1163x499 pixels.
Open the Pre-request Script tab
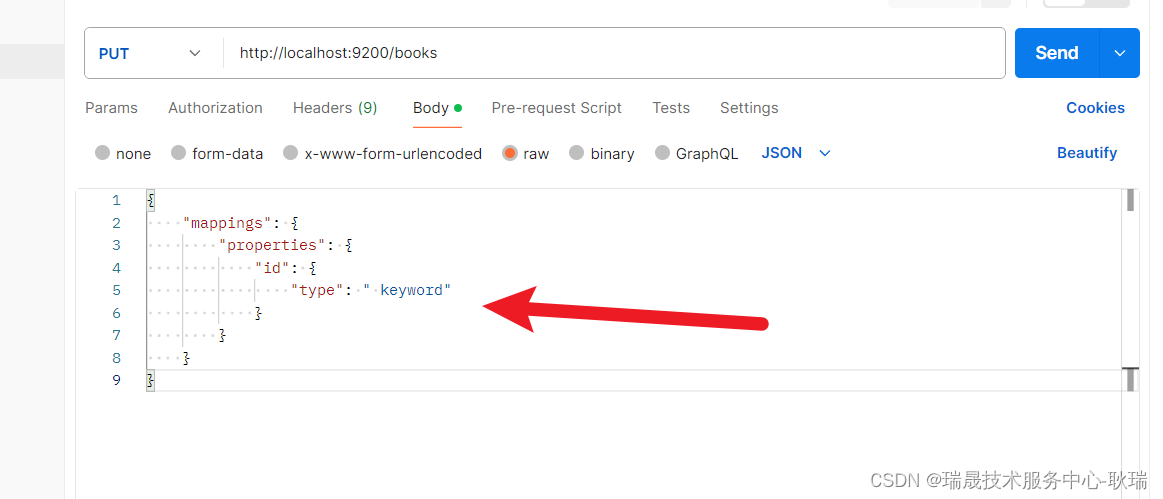coord(556,108)
